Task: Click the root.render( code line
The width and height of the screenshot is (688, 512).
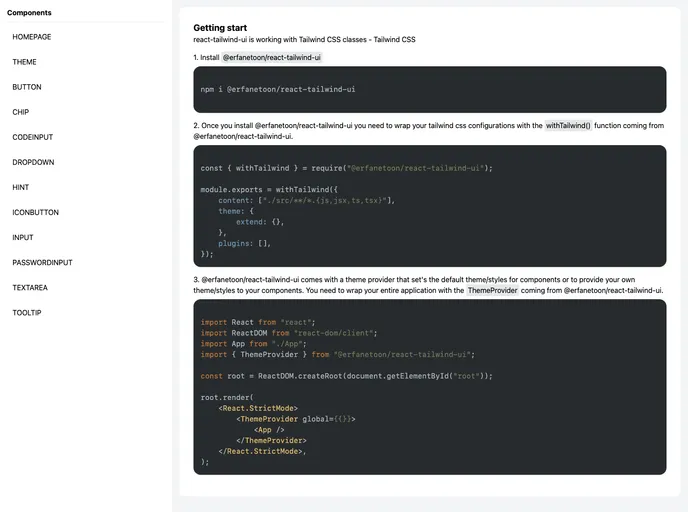Action: click(227, 397)
